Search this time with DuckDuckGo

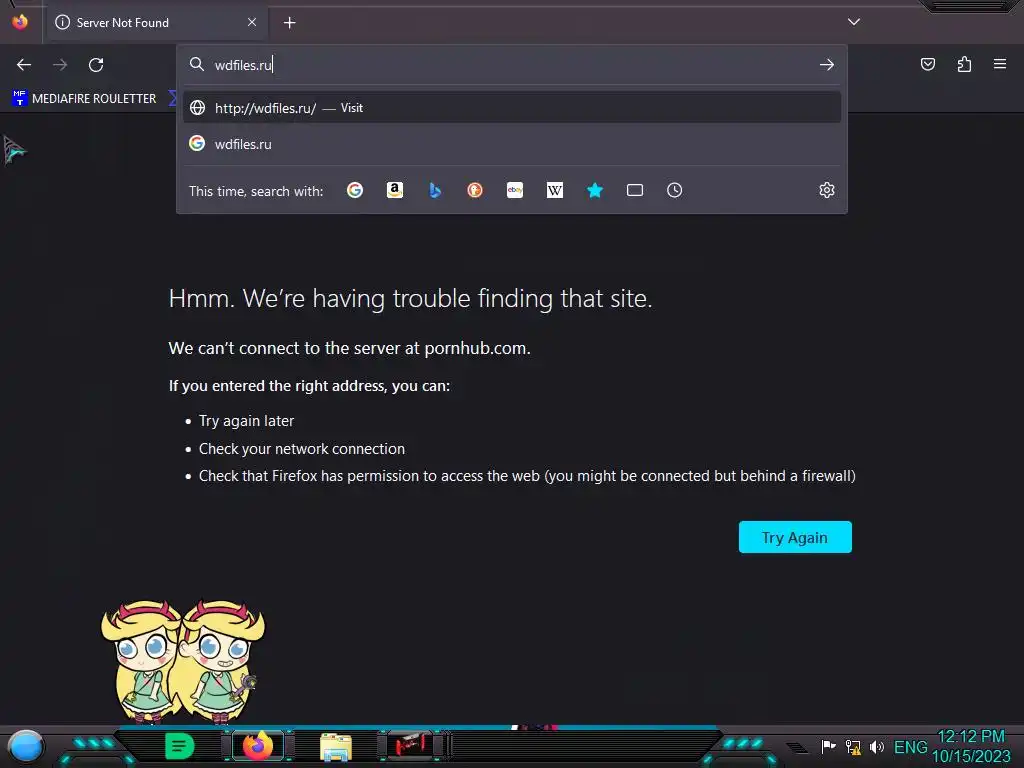(x=475, y=190)
